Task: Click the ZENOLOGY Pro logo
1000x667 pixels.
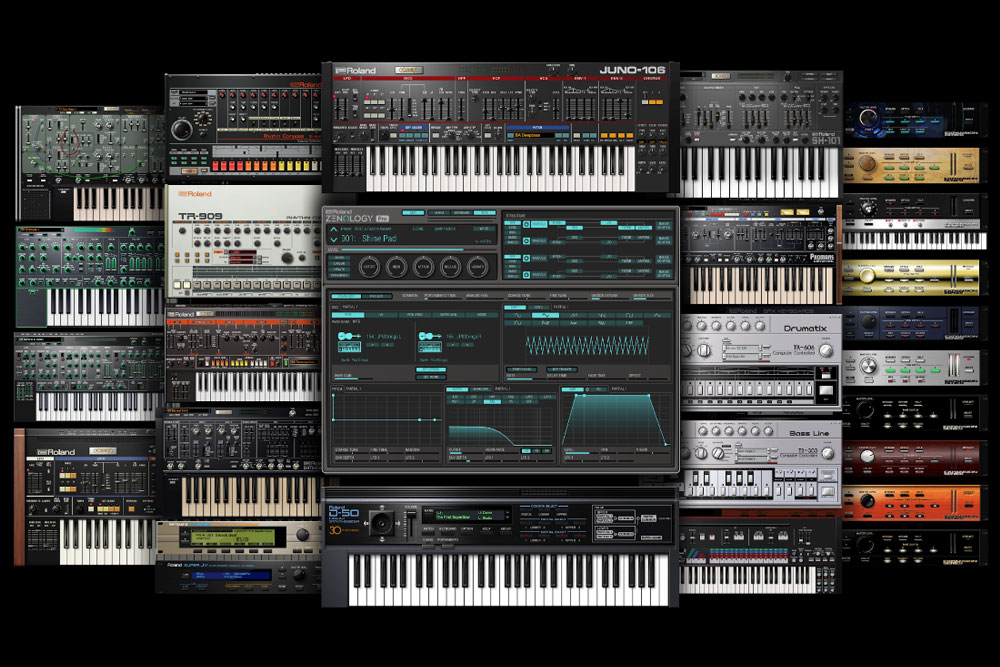Action: click(357, 218)
